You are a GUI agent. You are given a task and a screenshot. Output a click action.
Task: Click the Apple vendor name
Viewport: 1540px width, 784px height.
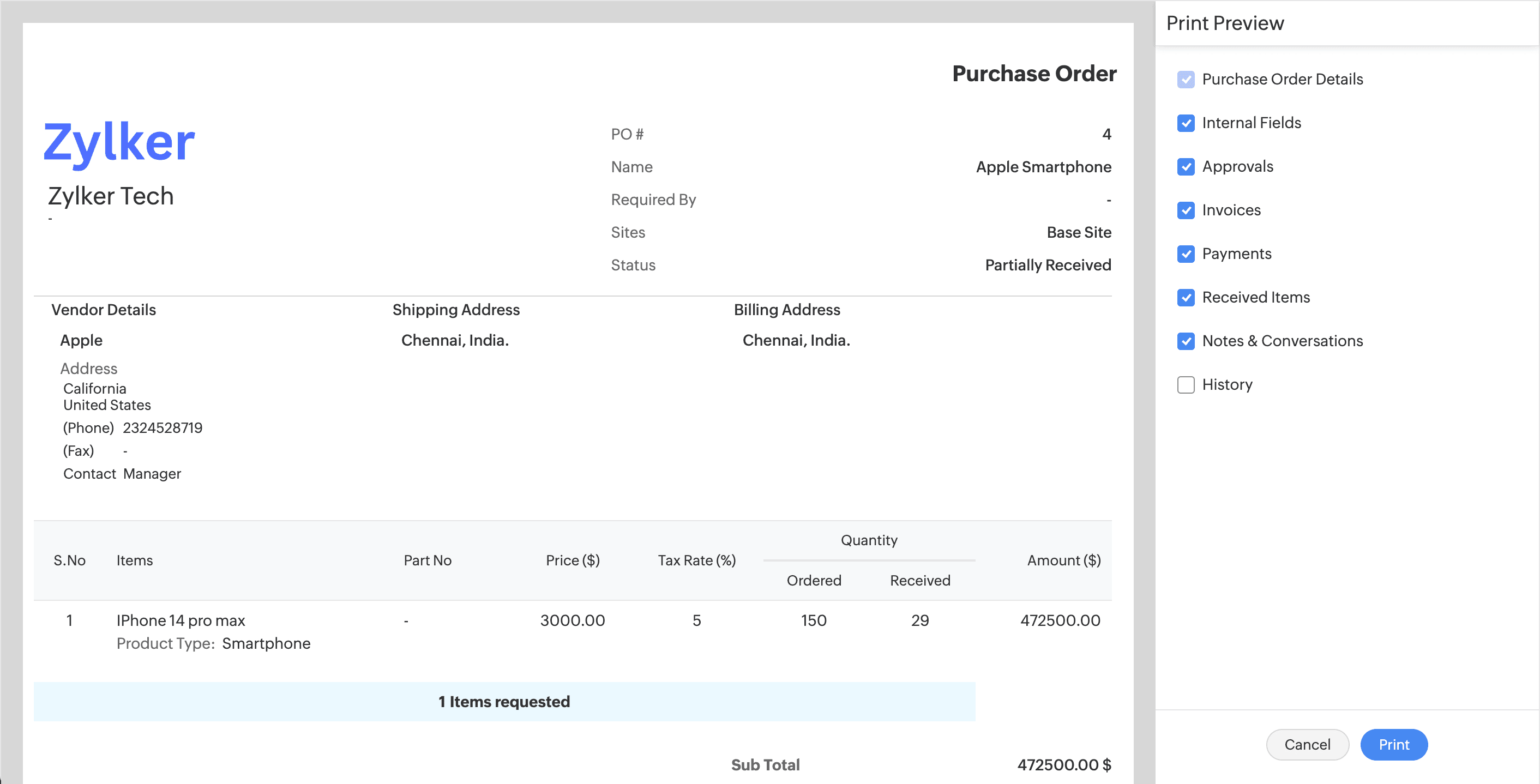tap(81, 340)
